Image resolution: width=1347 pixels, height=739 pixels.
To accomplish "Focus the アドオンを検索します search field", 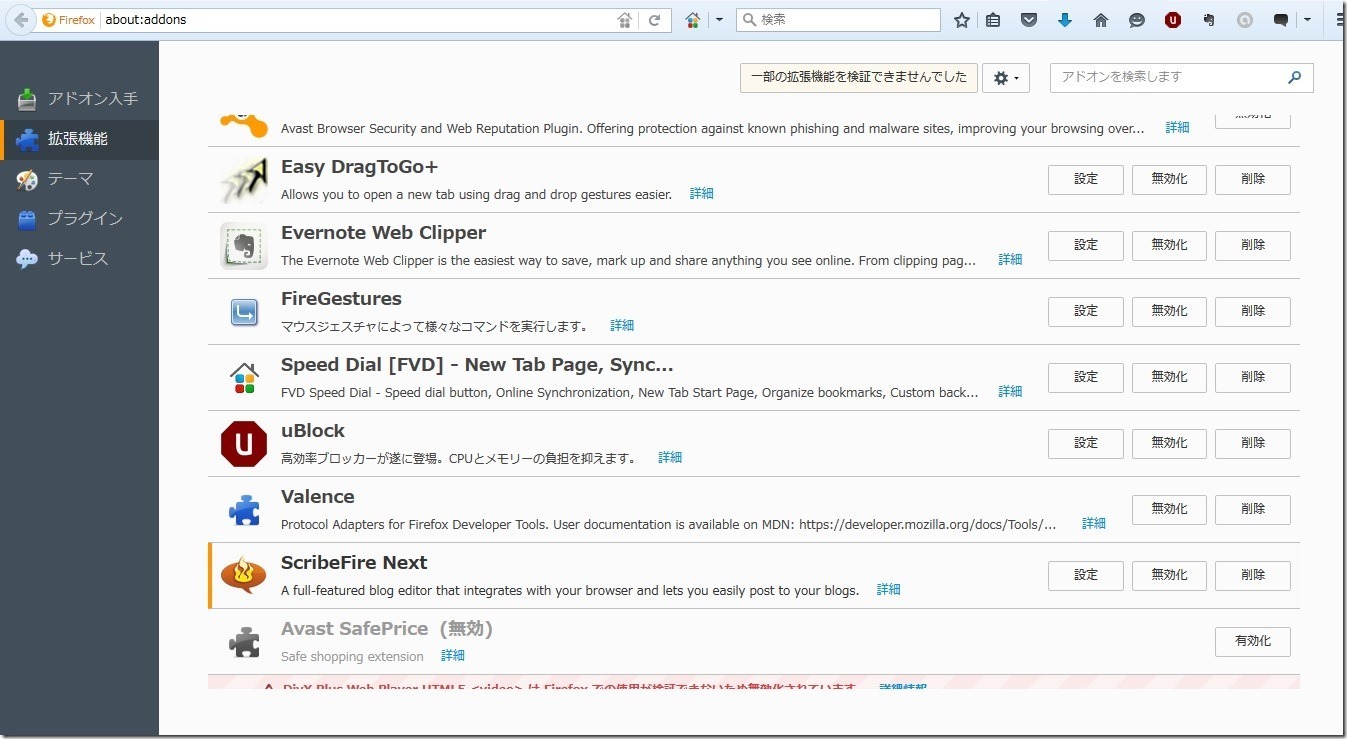I will [1182, 77].
